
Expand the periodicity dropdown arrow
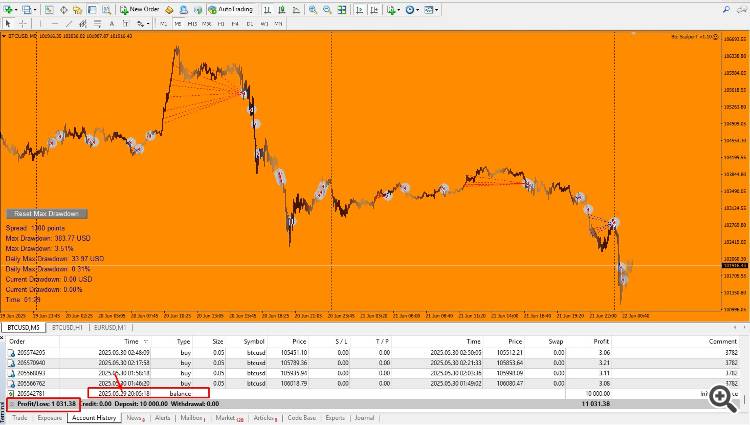417,10
